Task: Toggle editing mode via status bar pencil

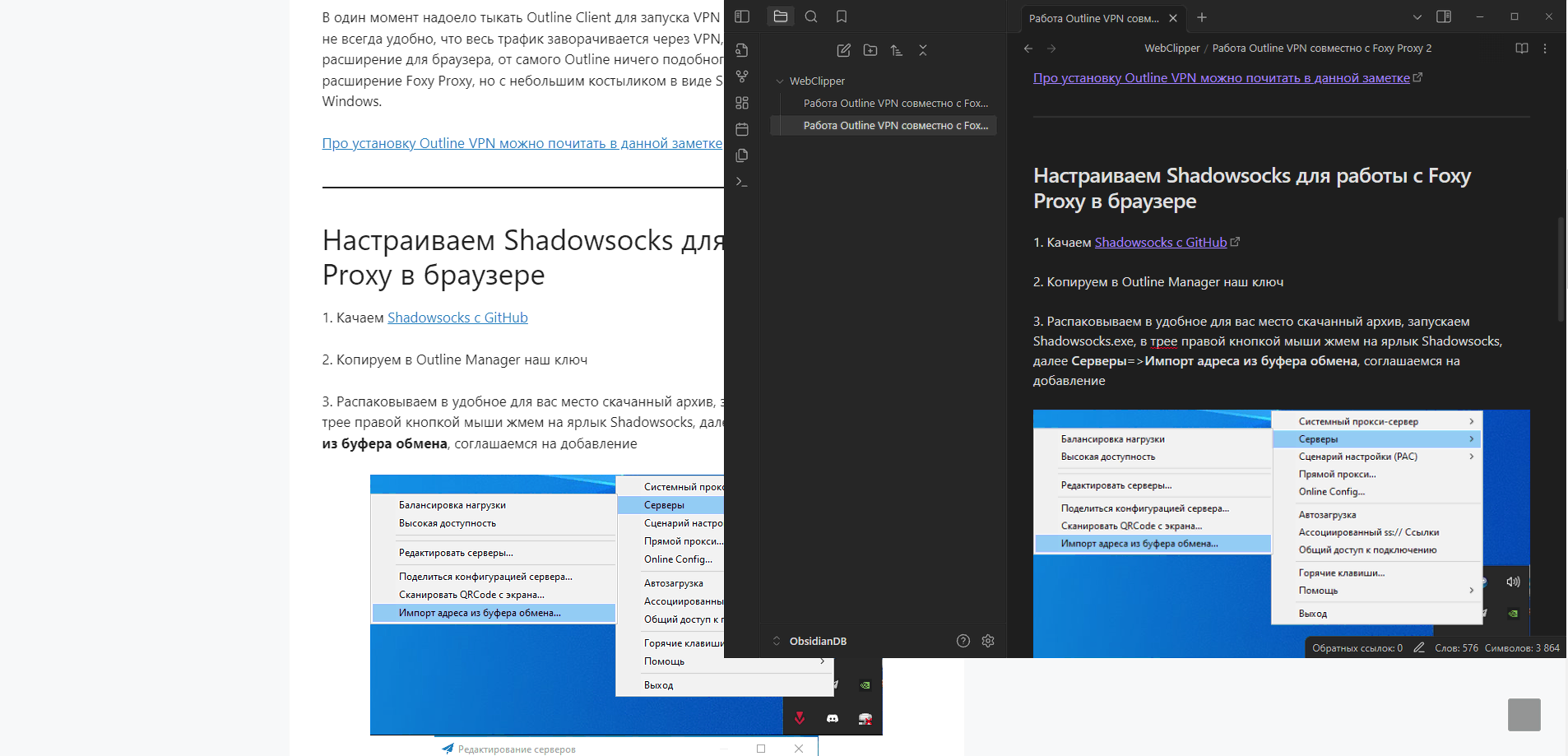Action: (x=1419, y=648)
